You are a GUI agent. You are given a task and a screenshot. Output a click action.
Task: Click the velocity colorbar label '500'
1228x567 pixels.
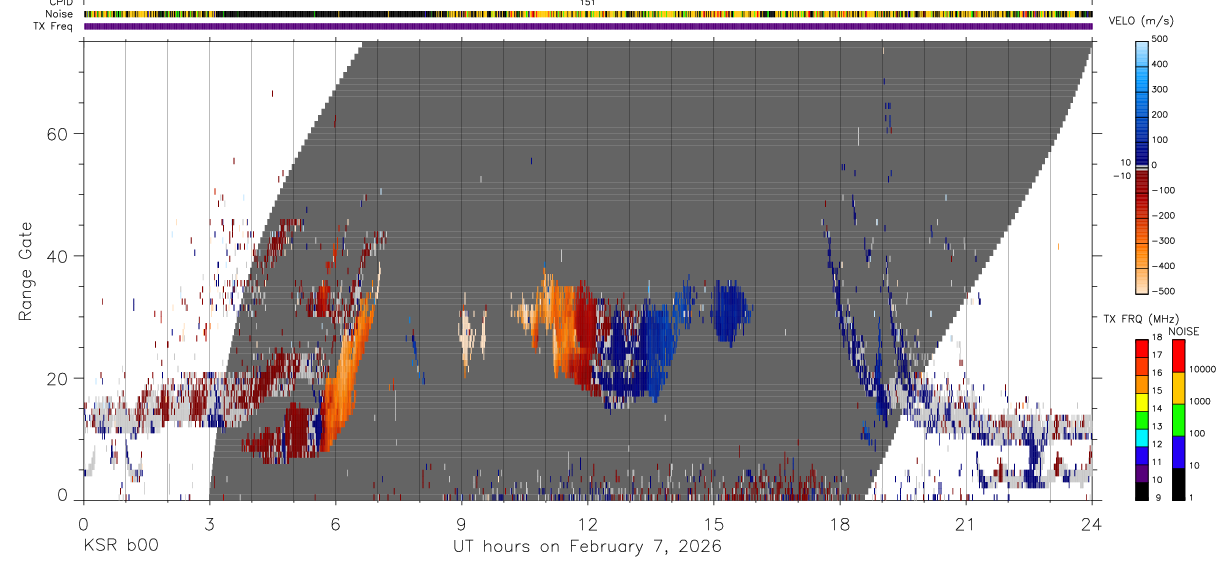pos(1160,39)
